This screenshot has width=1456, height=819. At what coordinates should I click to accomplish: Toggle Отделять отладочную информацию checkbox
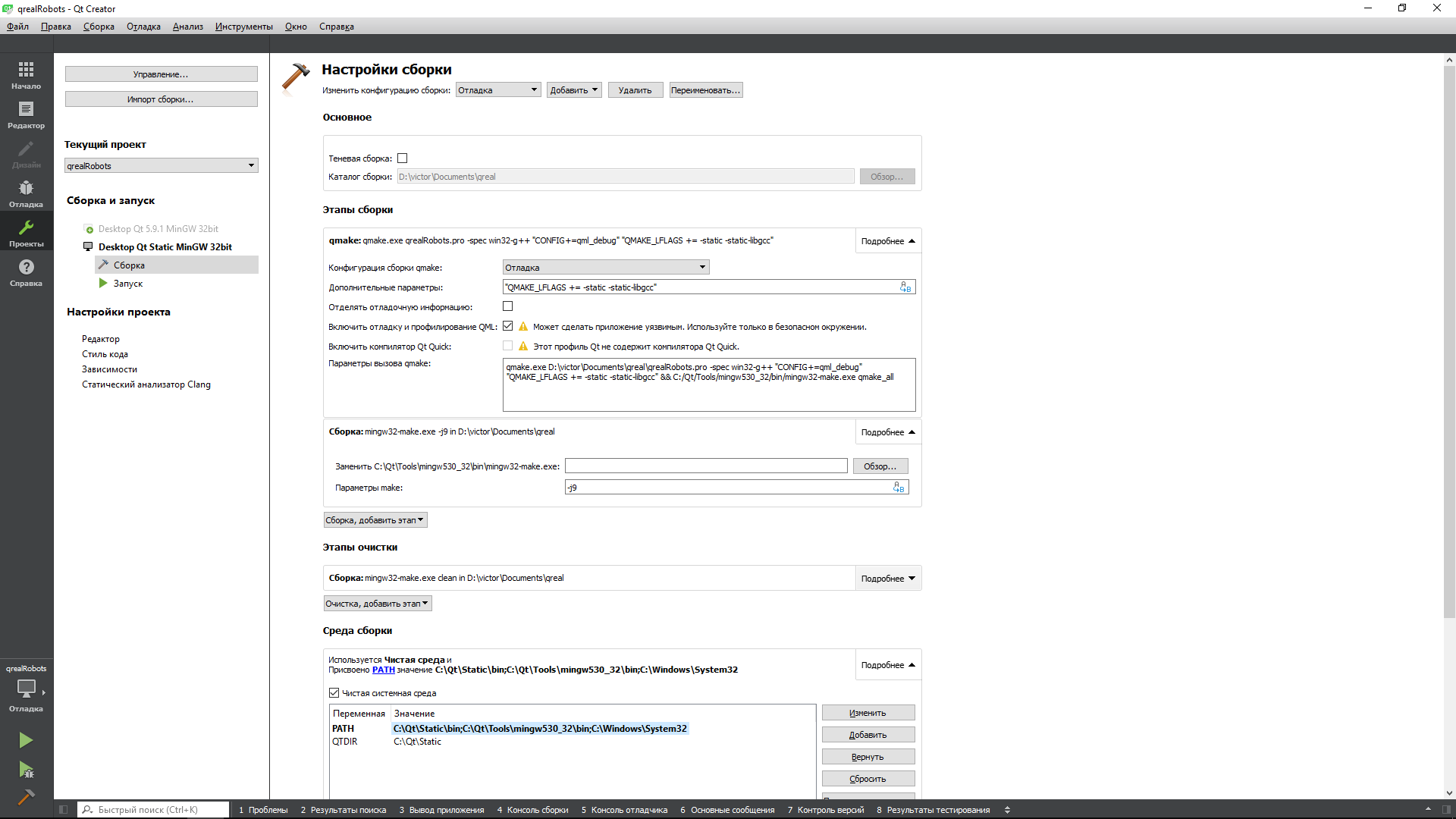pos(508,306)
